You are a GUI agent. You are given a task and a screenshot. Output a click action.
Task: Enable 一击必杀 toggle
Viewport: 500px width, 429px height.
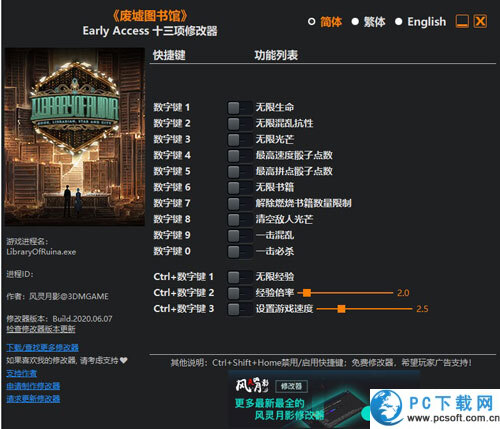[x=239, y=251]
